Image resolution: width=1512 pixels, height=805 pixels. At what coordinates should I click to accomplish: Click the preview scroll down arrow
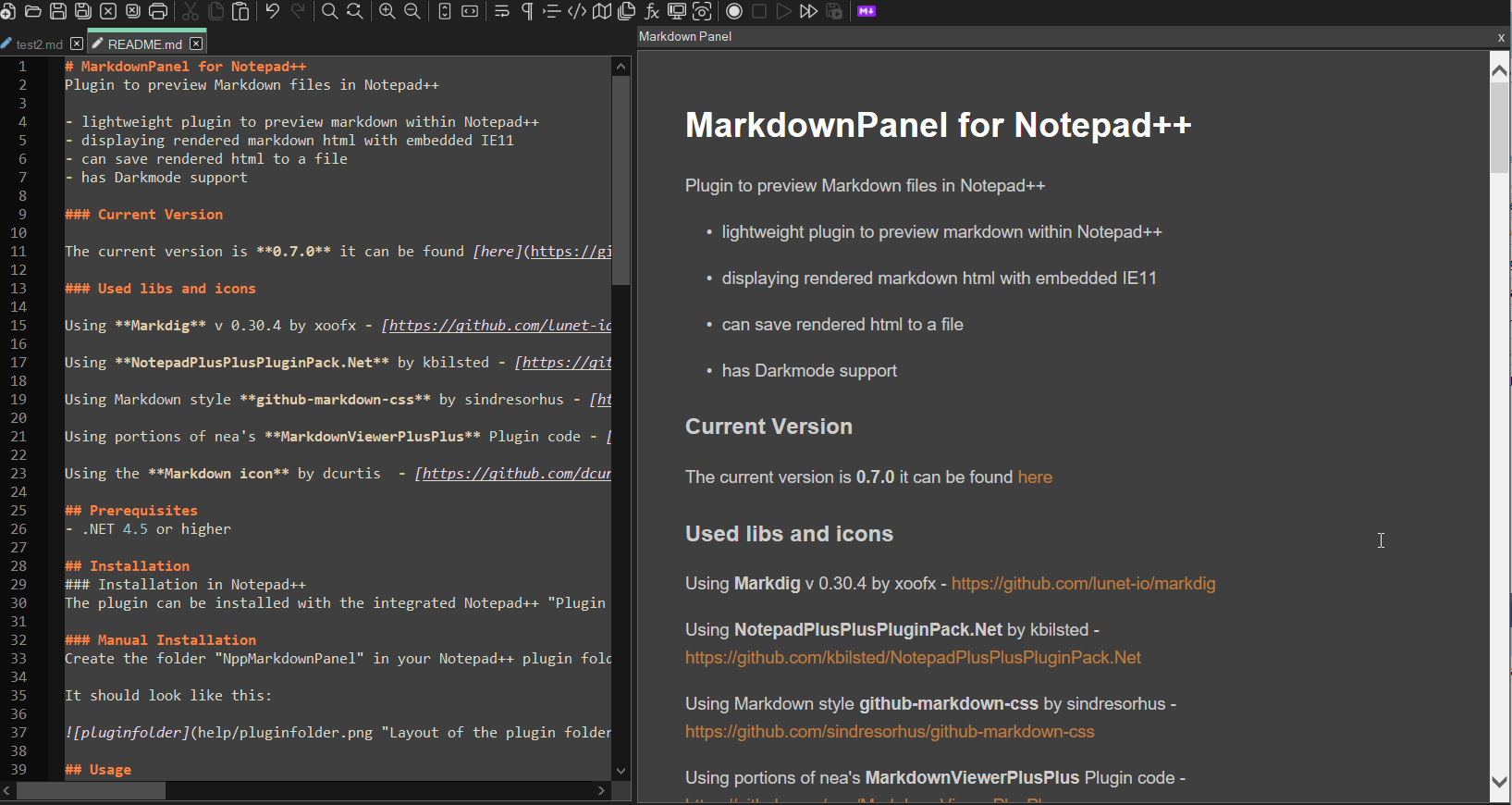[1500, 782]
